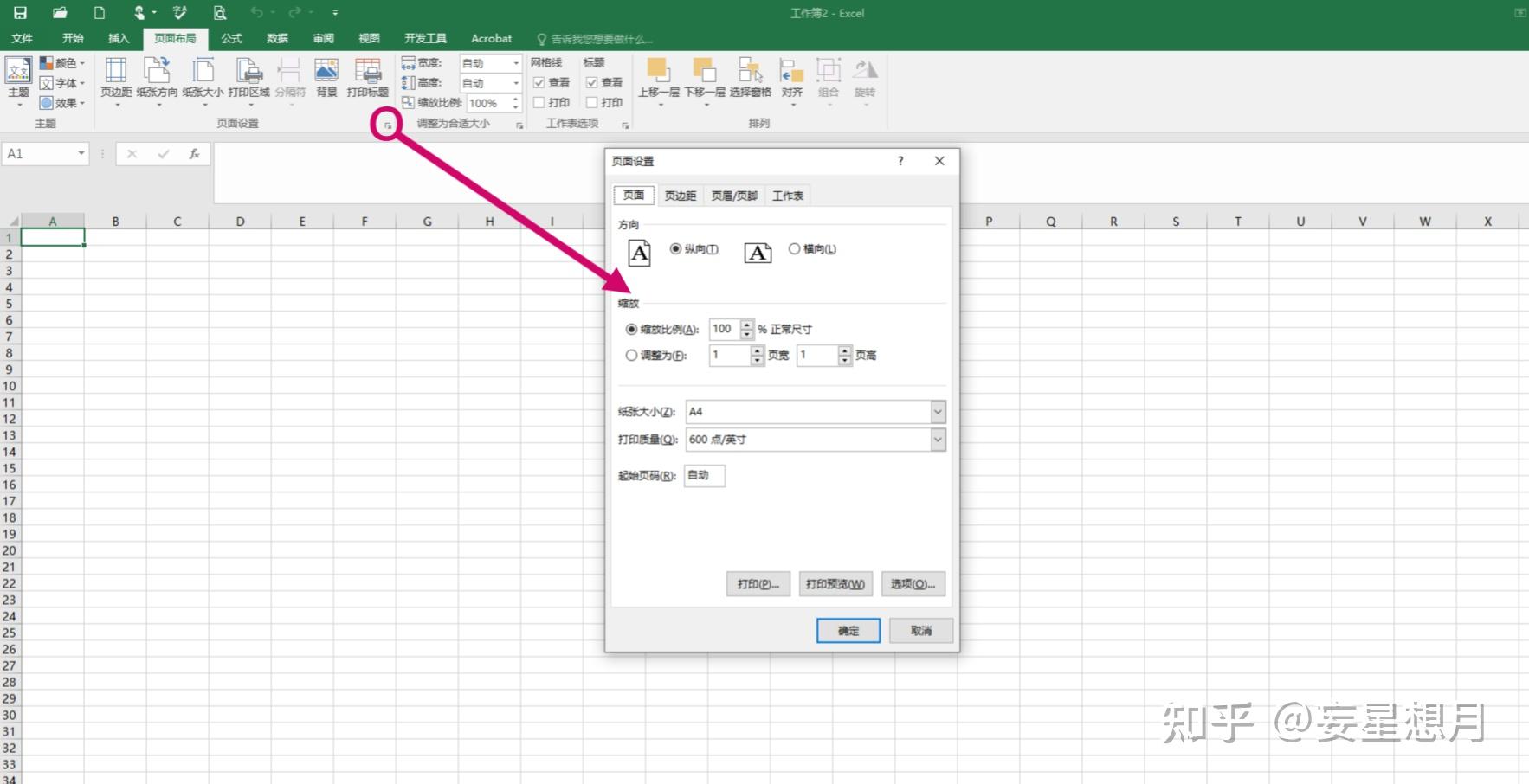
Task: Switch to the 公式 Formulas ribbon tab
Action: (x=231, y=38)
